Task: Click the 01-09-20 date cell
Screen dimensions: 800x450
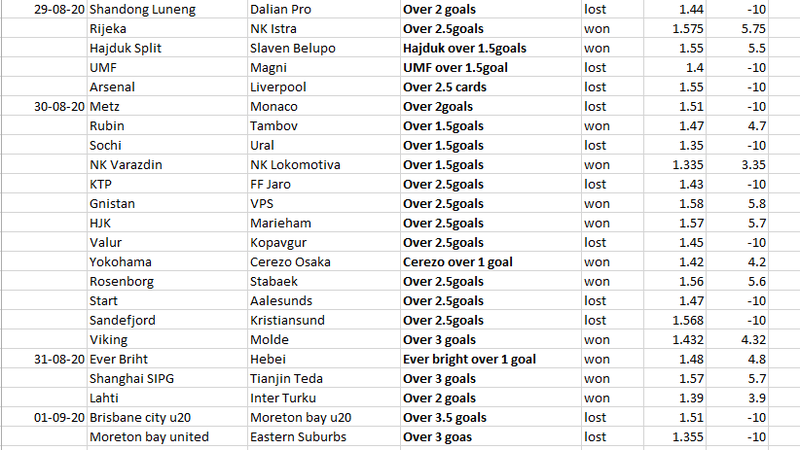Action: point(44,417)
